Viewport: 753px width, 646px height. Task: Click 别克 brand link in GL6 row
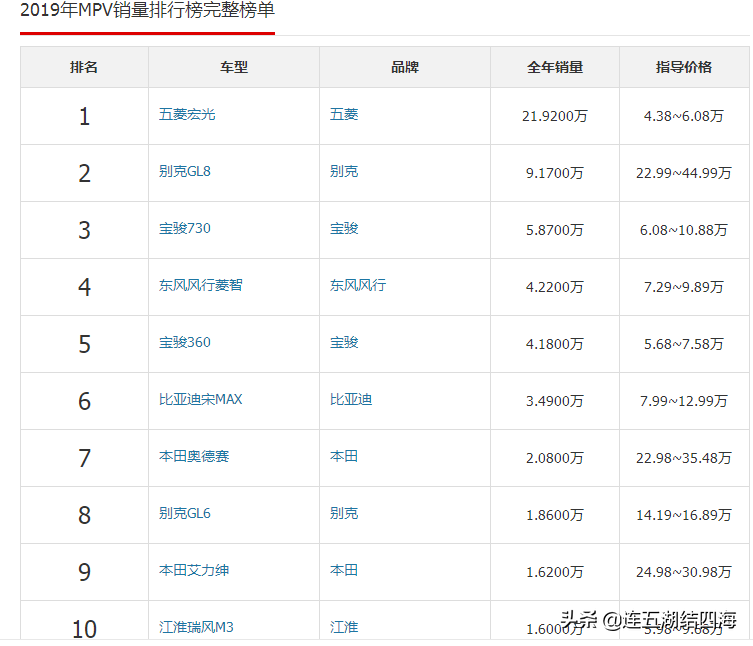click(x=344, y=513)
